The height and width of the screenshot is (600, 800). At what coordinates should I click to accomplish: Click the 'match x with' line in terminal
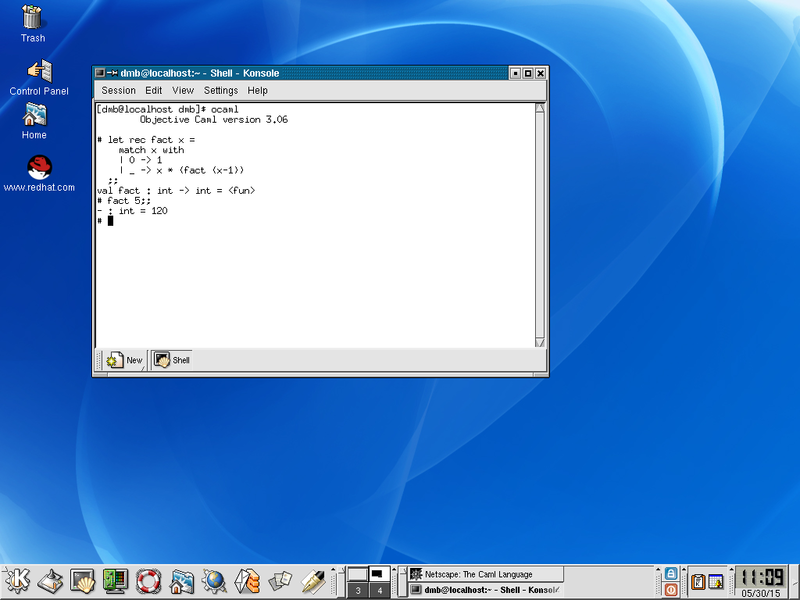click(152, 150)
